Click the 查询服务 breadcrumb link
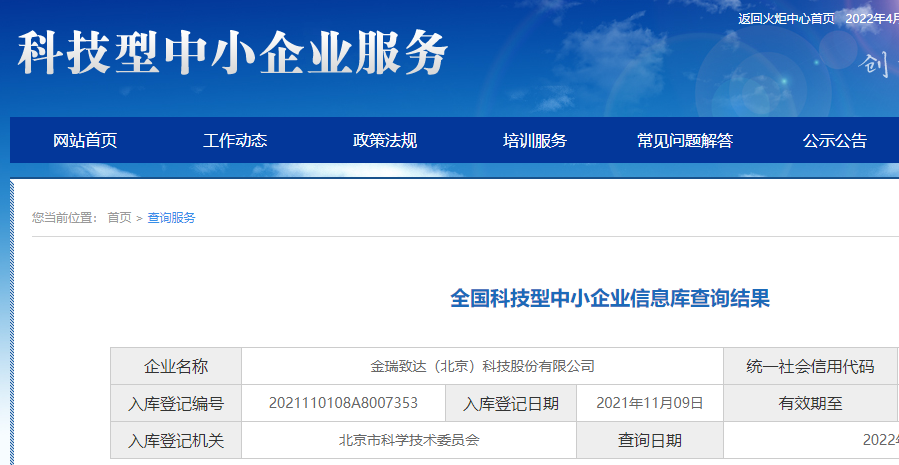Viewport: 899px width, 465px height. pos(171,218)
